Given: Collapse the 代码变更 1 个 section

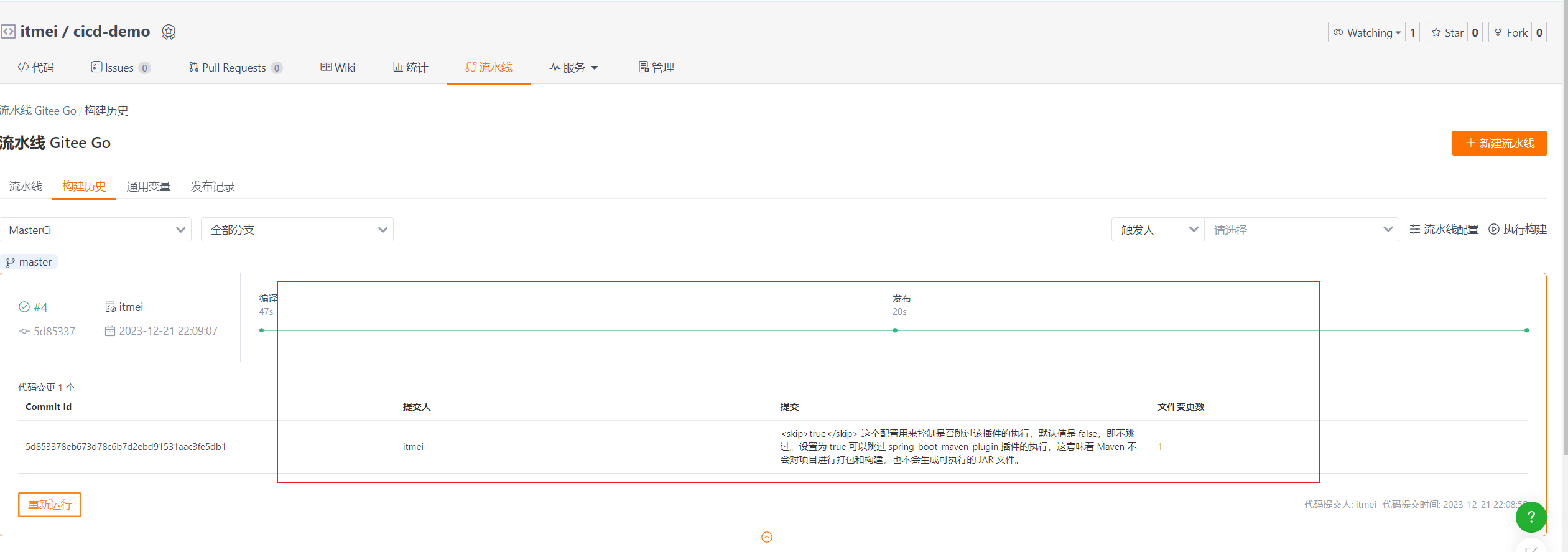Looking at the screenshot, I should pos(47,387).
